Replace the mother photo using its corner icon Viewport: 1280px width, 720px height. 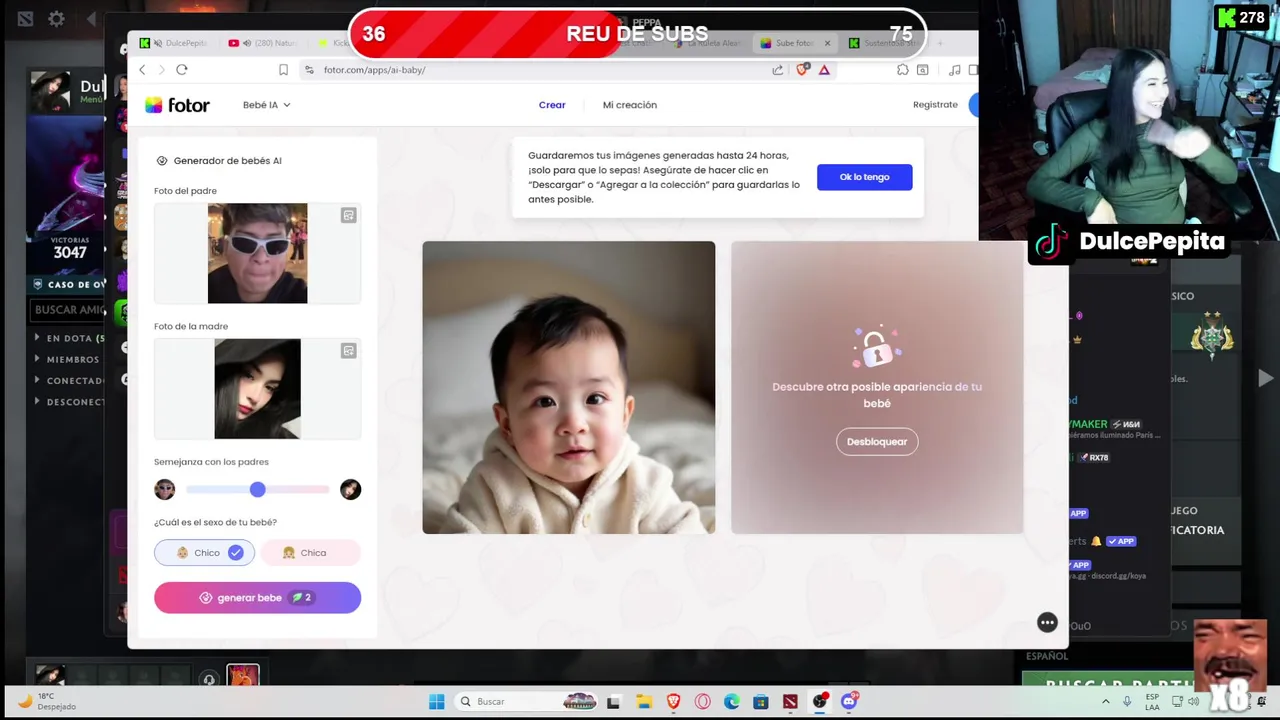point(348,350)
